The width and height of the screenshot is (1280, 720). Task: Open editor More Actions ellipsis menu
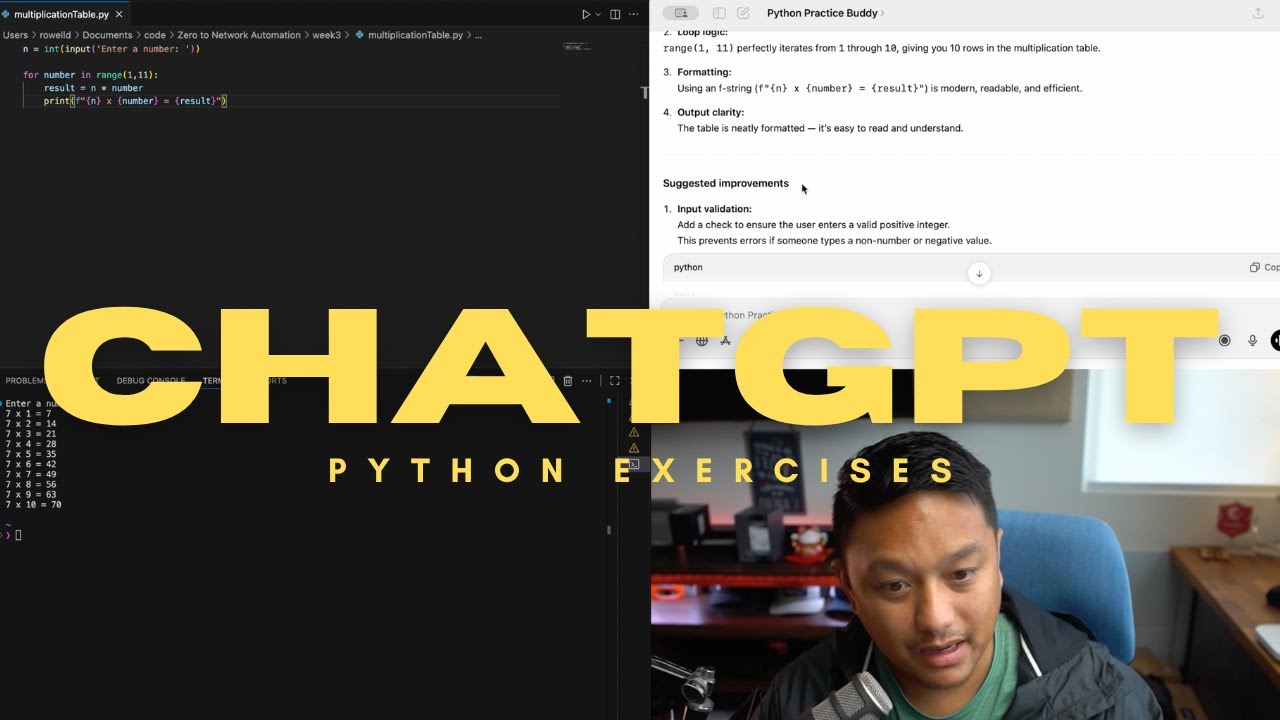pyautogui.click(x=634, y=14)
